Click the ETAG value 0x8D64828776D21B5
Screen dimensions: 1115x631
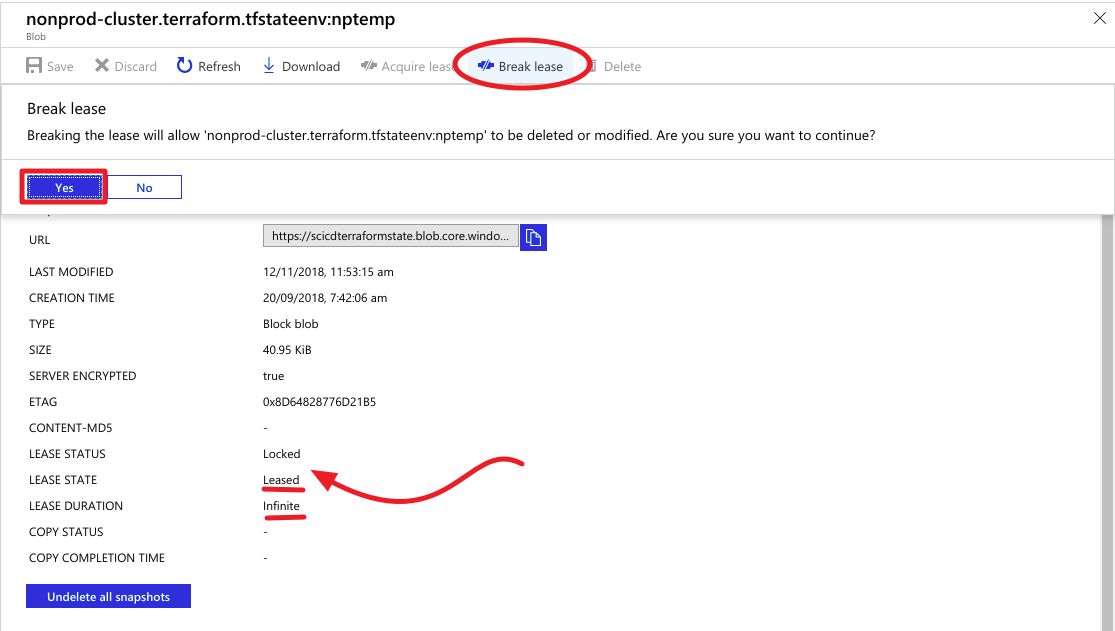319,402
